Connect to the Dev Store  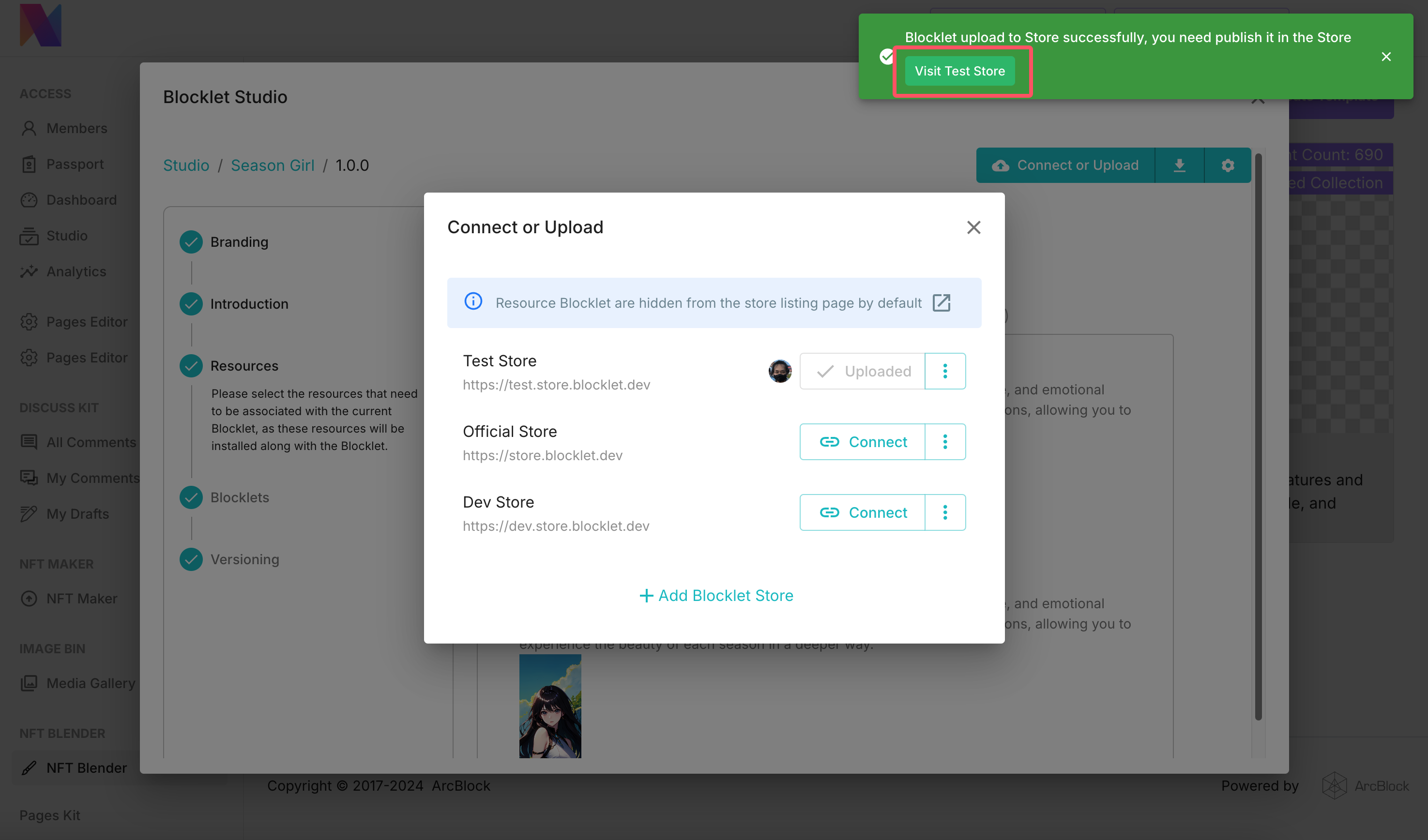coord(863,512)
